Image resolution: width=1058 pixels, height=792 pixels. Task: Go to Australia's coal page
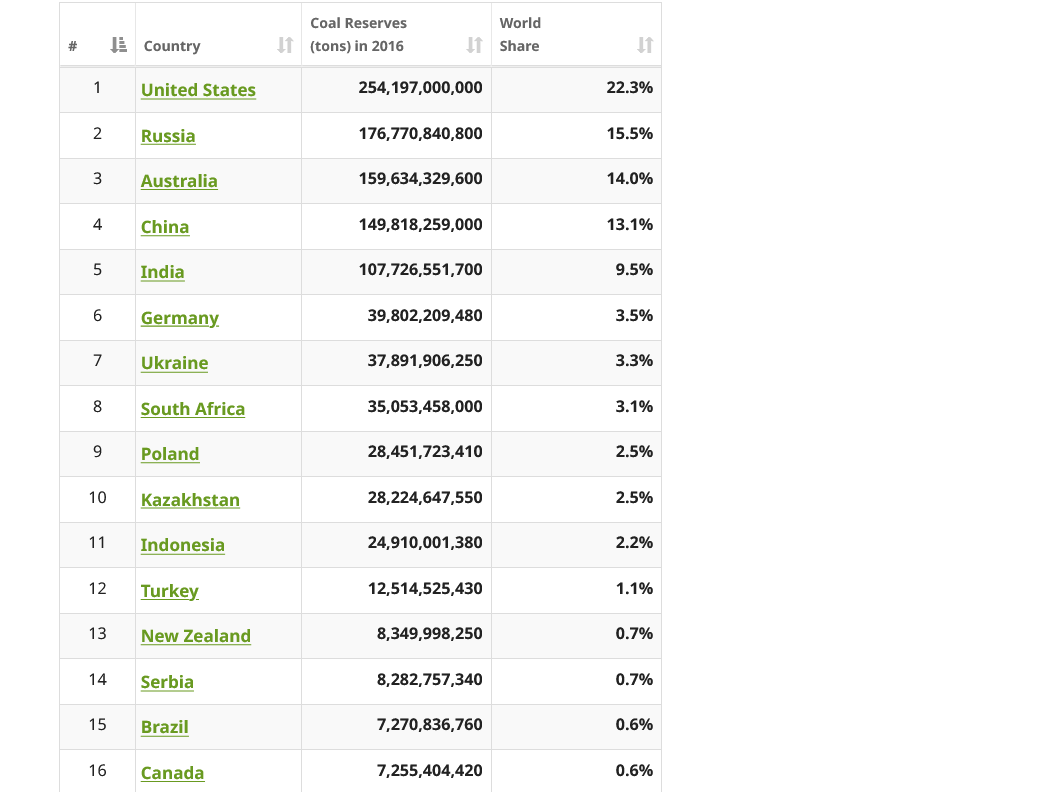click(179, 181)
